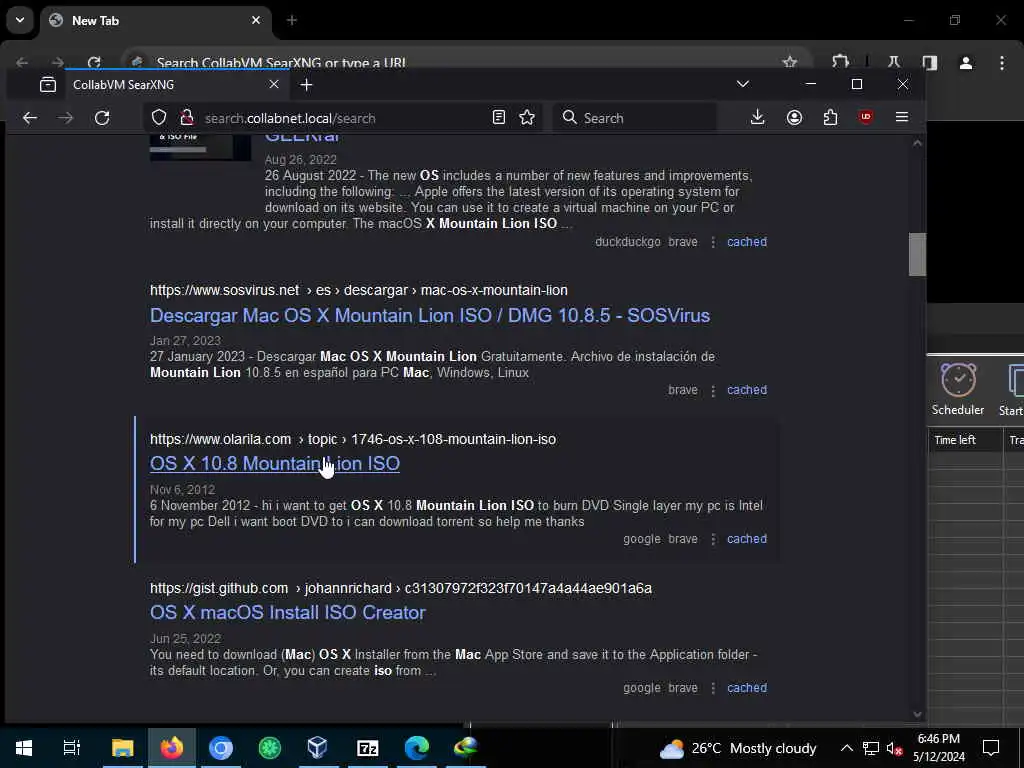Open the Firefox extensions puzzle icon
1024x768 pixels.
tap(830, 118)
